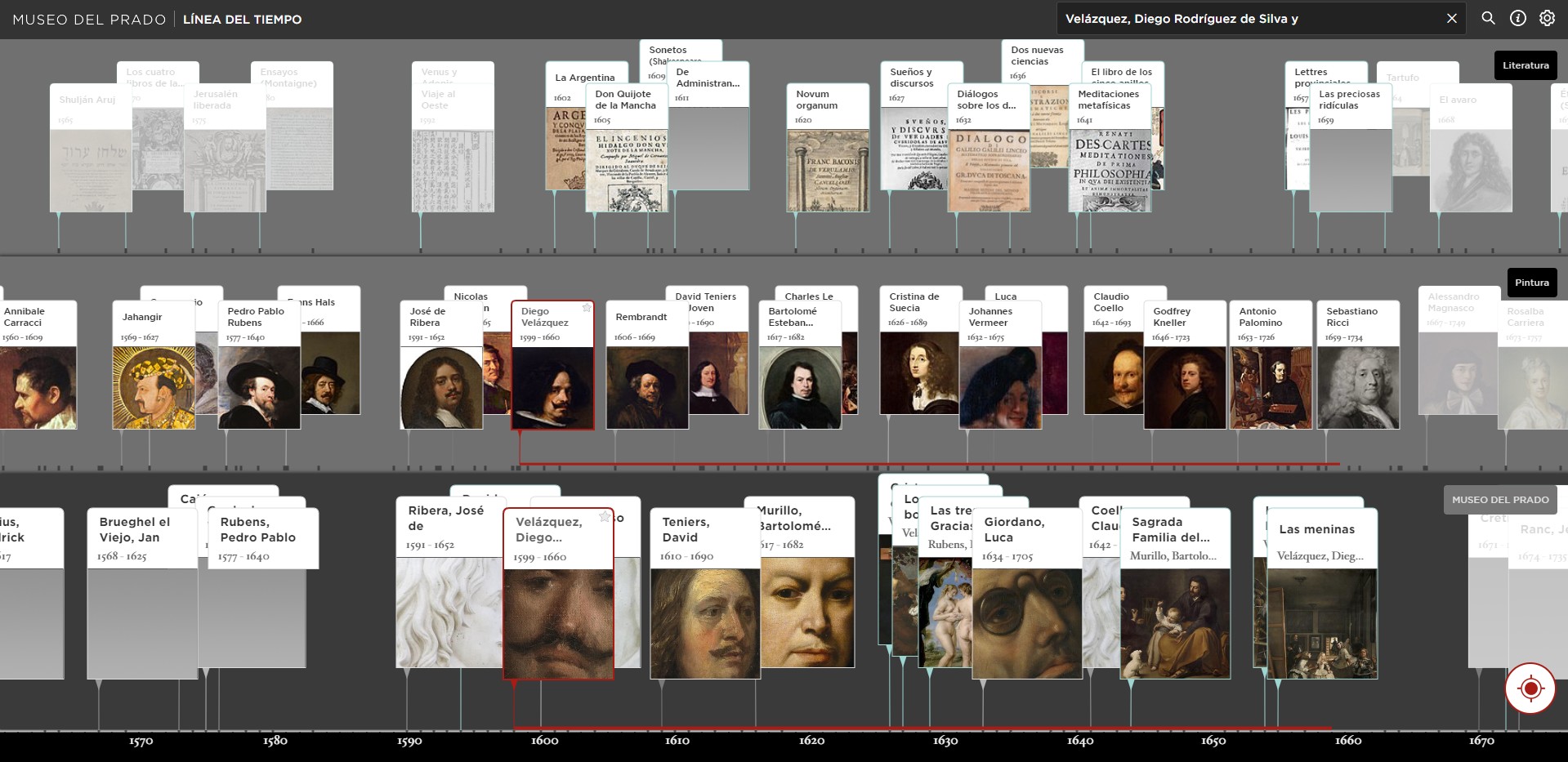
Task: Open the settings gear icon
Action: [x=1547, y=18]
